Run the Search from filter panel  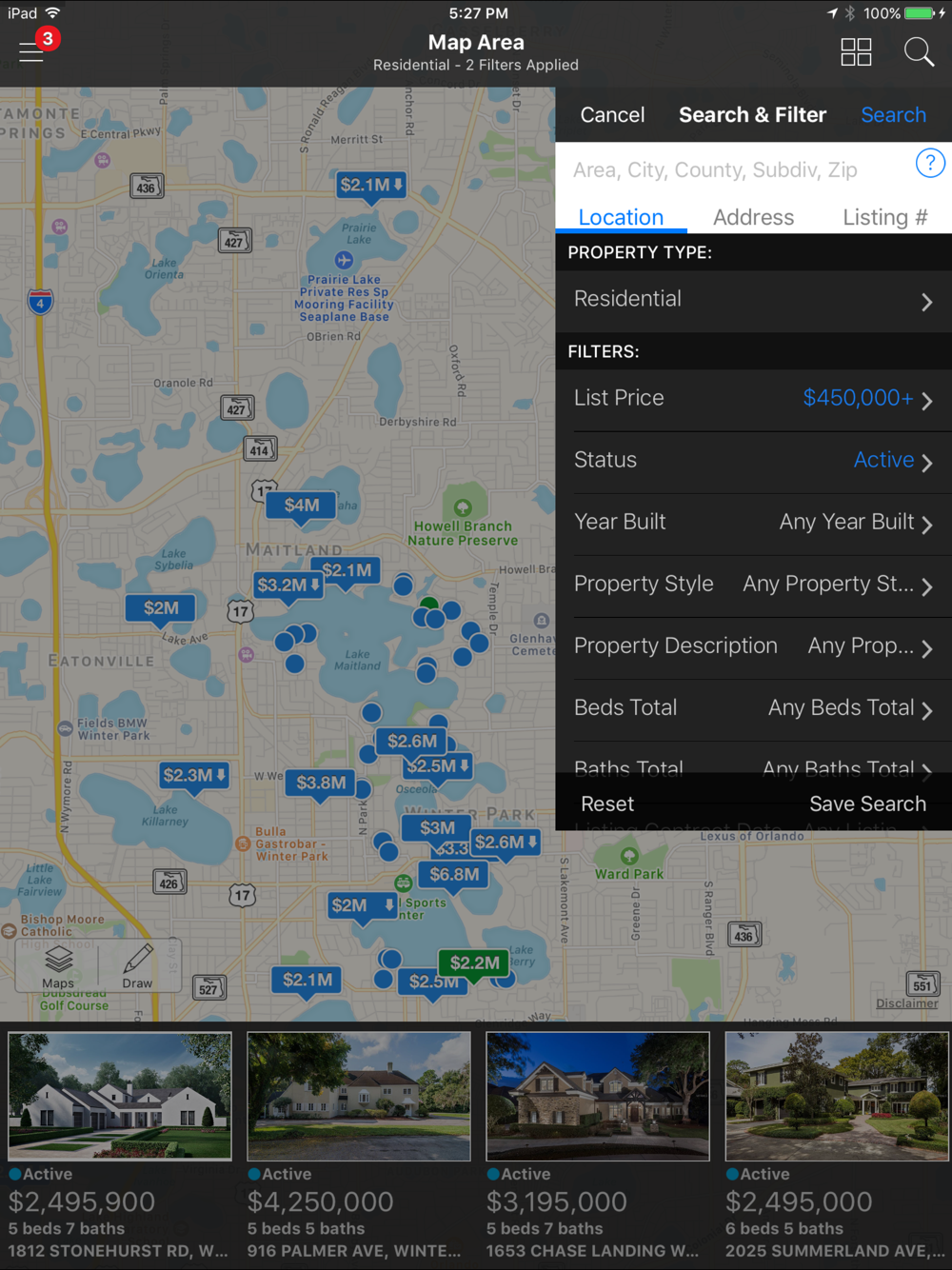[893, 115]
